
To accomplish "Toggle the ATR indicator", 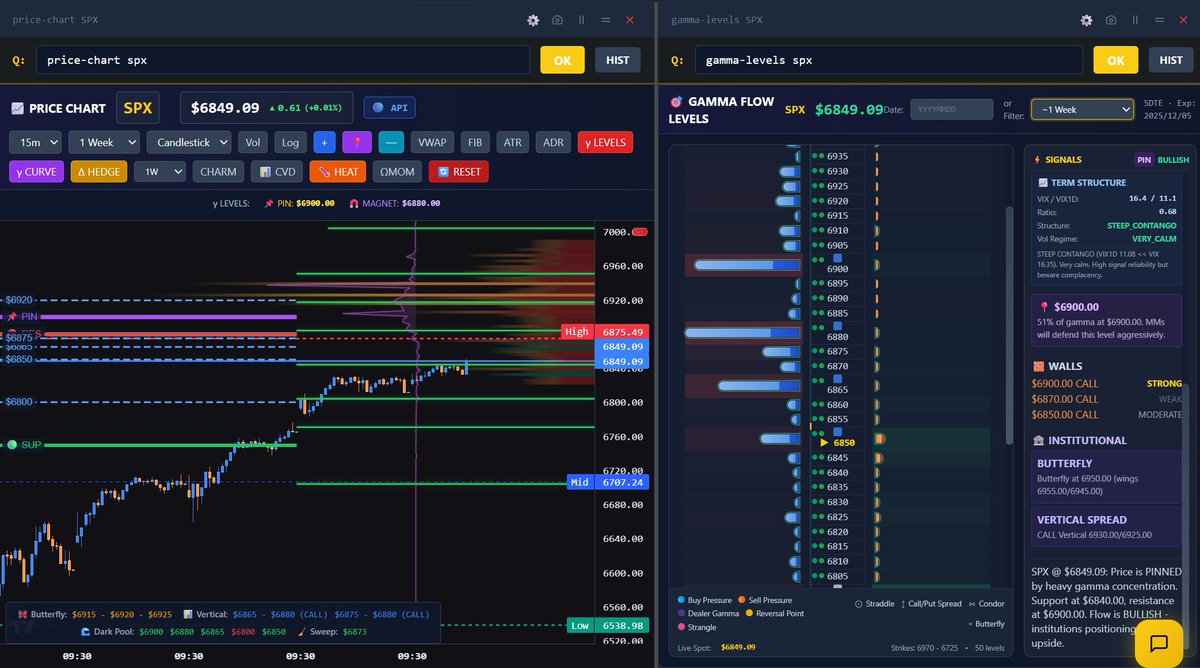I will [512, 143].
